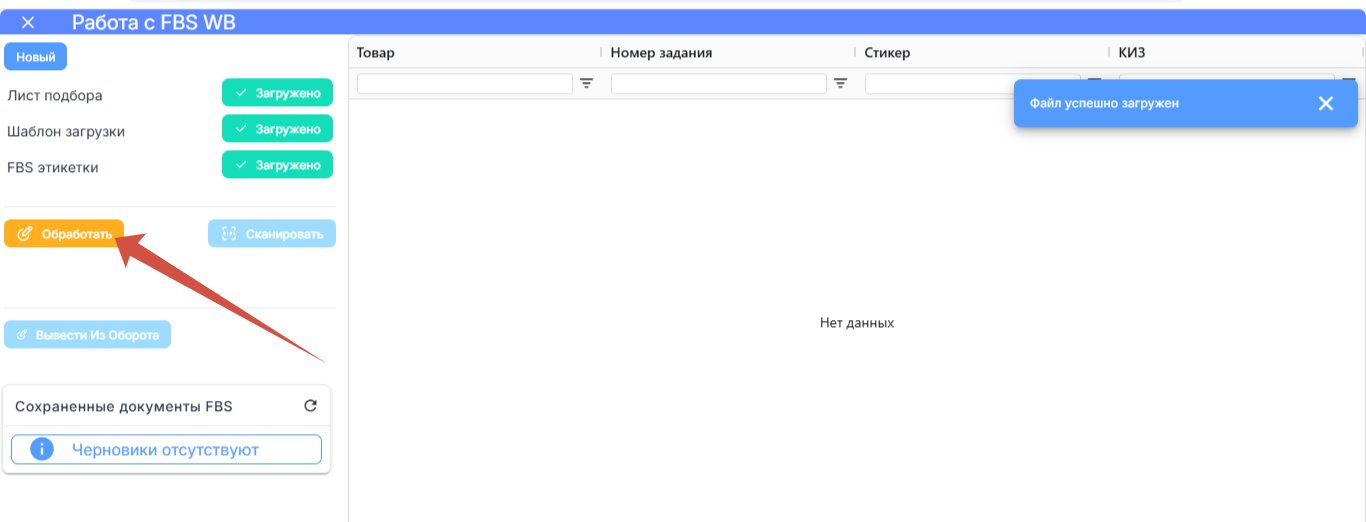Image resolution: width=1366 pixels, height=522 pixels.
Task: Open filter menu for Товар column
Action: (587, 84)
